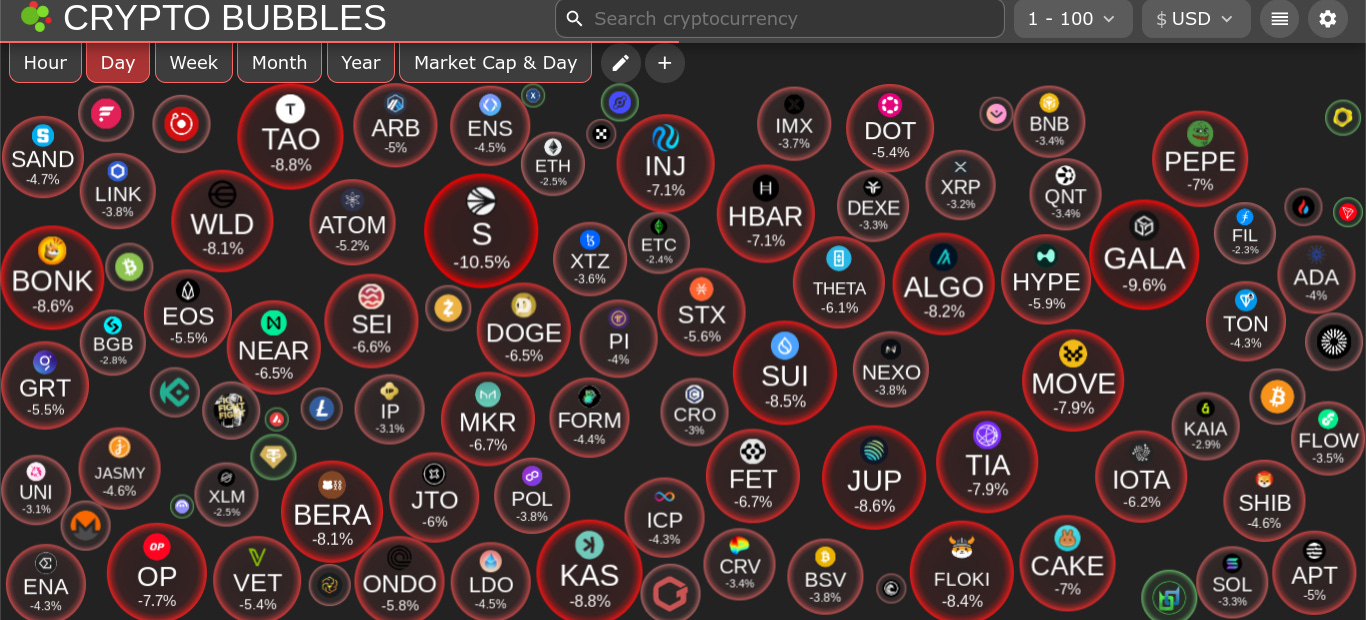Select the Year tab
This screenshot has width=1366, height=620.
(x=360, y=63)
